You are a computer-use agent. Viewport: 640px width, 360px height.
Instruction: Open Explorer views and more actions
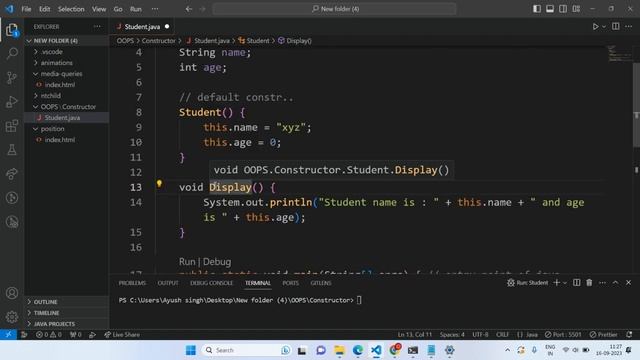tap(97, 27)
